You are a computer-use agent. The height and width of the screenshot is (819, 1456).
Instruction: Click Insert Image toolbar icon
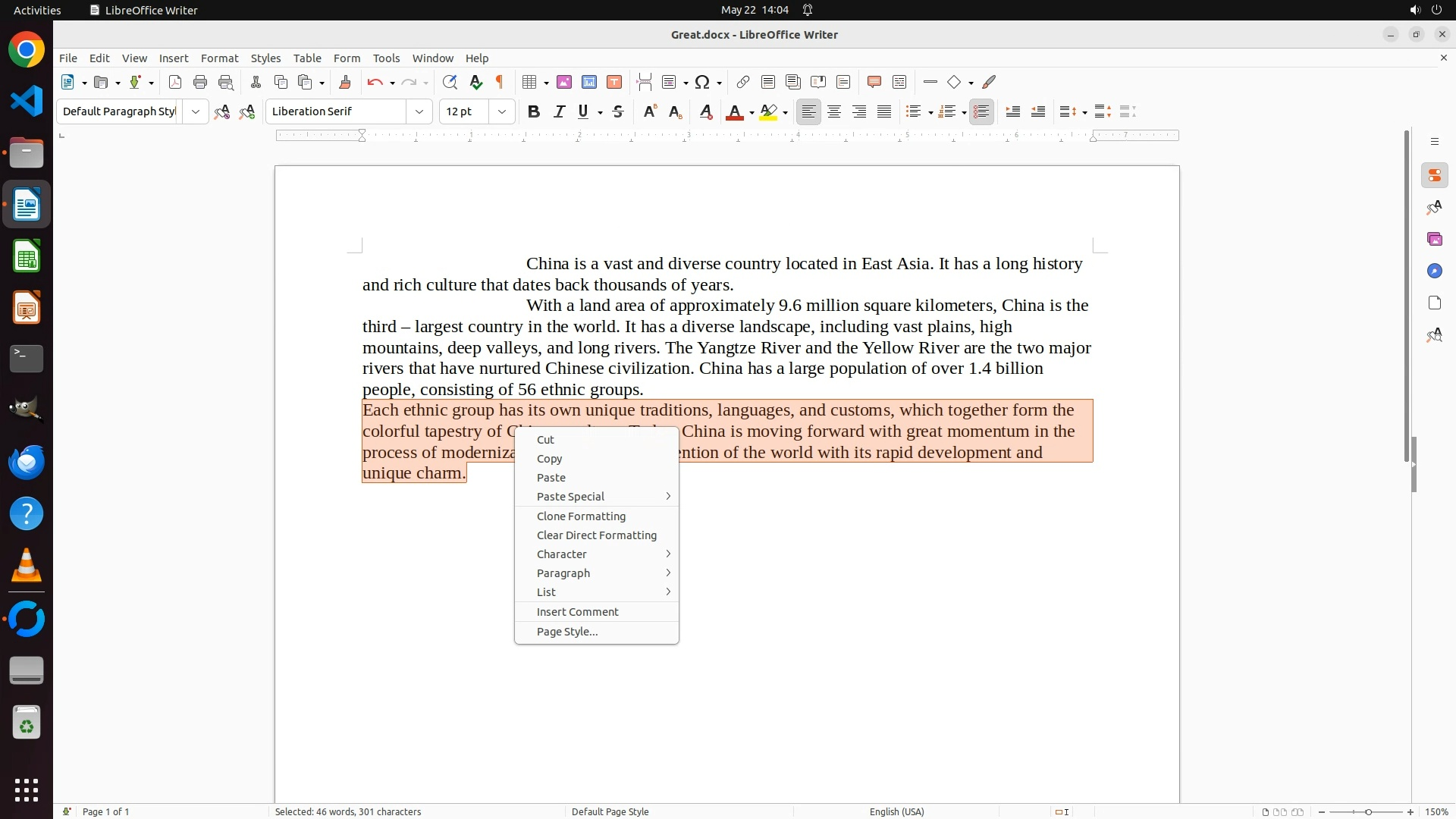point(563,82)
